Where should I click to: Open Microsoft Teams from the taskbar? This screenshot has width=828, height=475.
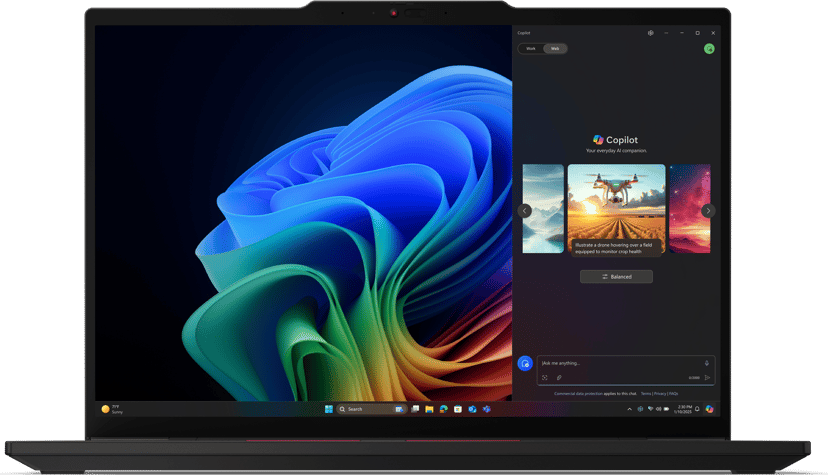[486, 409]
